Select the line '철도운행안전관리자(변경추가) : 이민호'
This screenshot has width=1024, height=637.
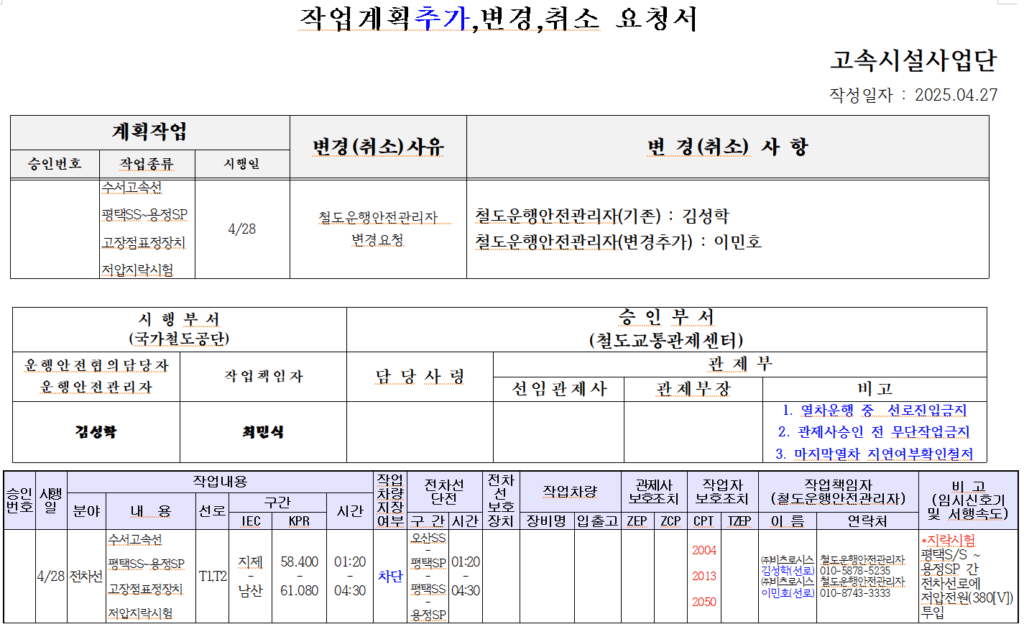coord(618,242)
